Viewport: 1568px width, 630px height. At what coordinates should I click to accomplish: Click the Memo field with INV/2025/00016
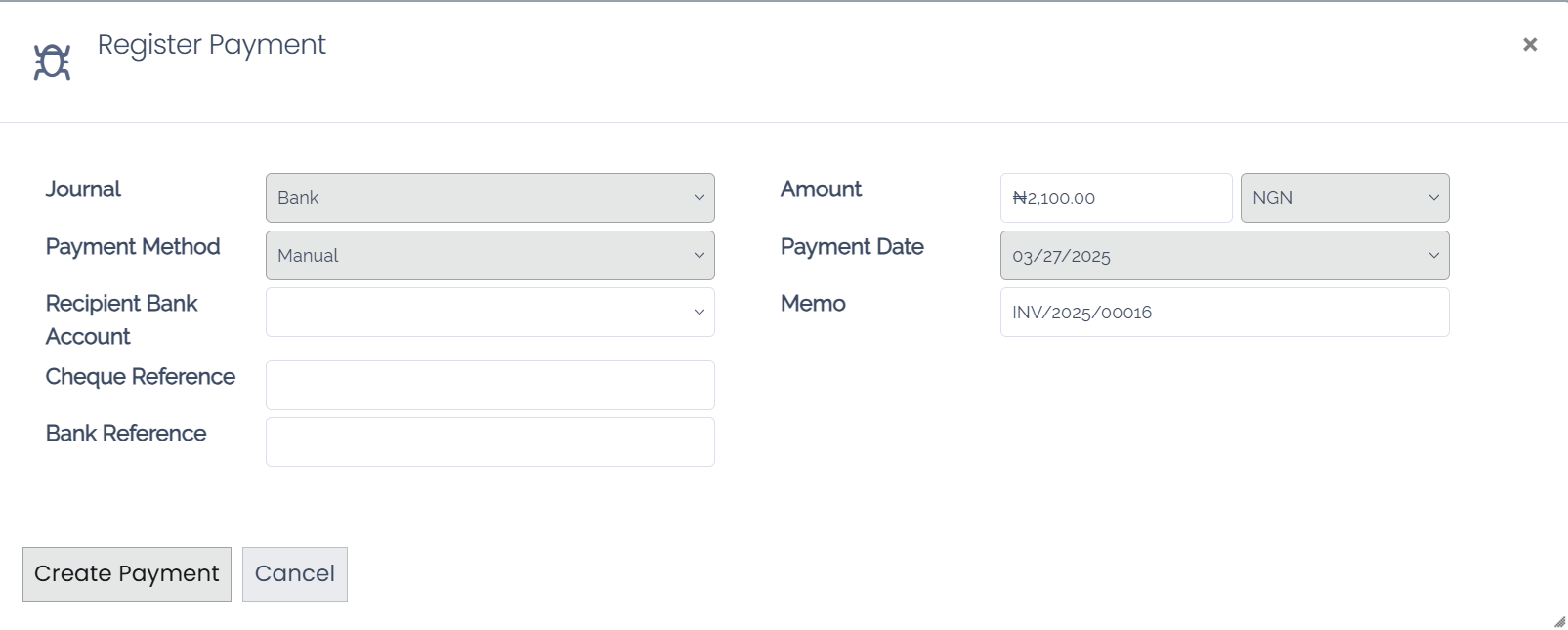pyautogui.click(x=1223, y=313)
